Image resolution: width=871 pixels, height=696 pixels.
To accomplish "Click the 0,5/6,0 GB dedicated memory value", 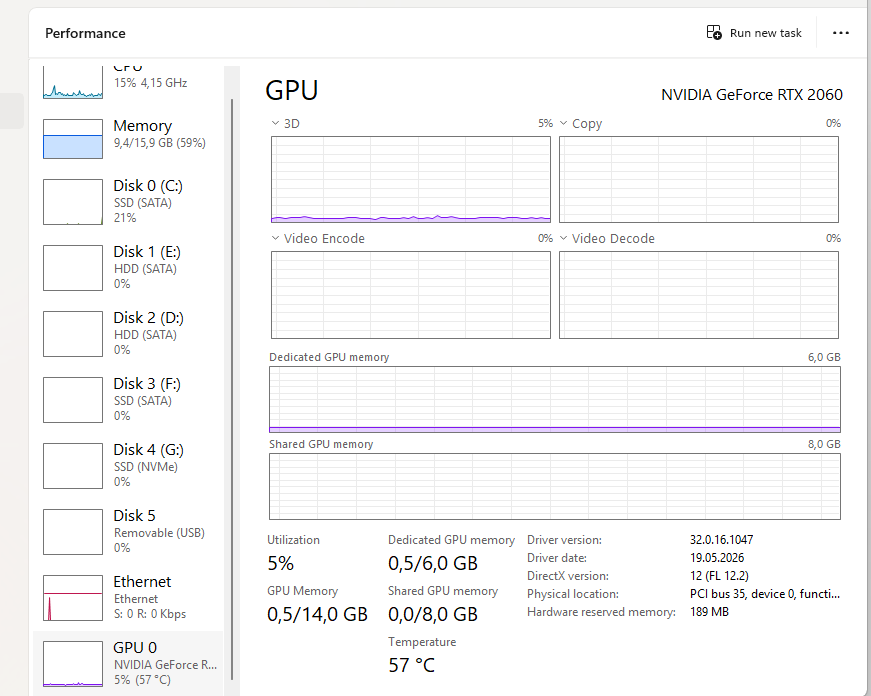I will [x=433, y=563].
